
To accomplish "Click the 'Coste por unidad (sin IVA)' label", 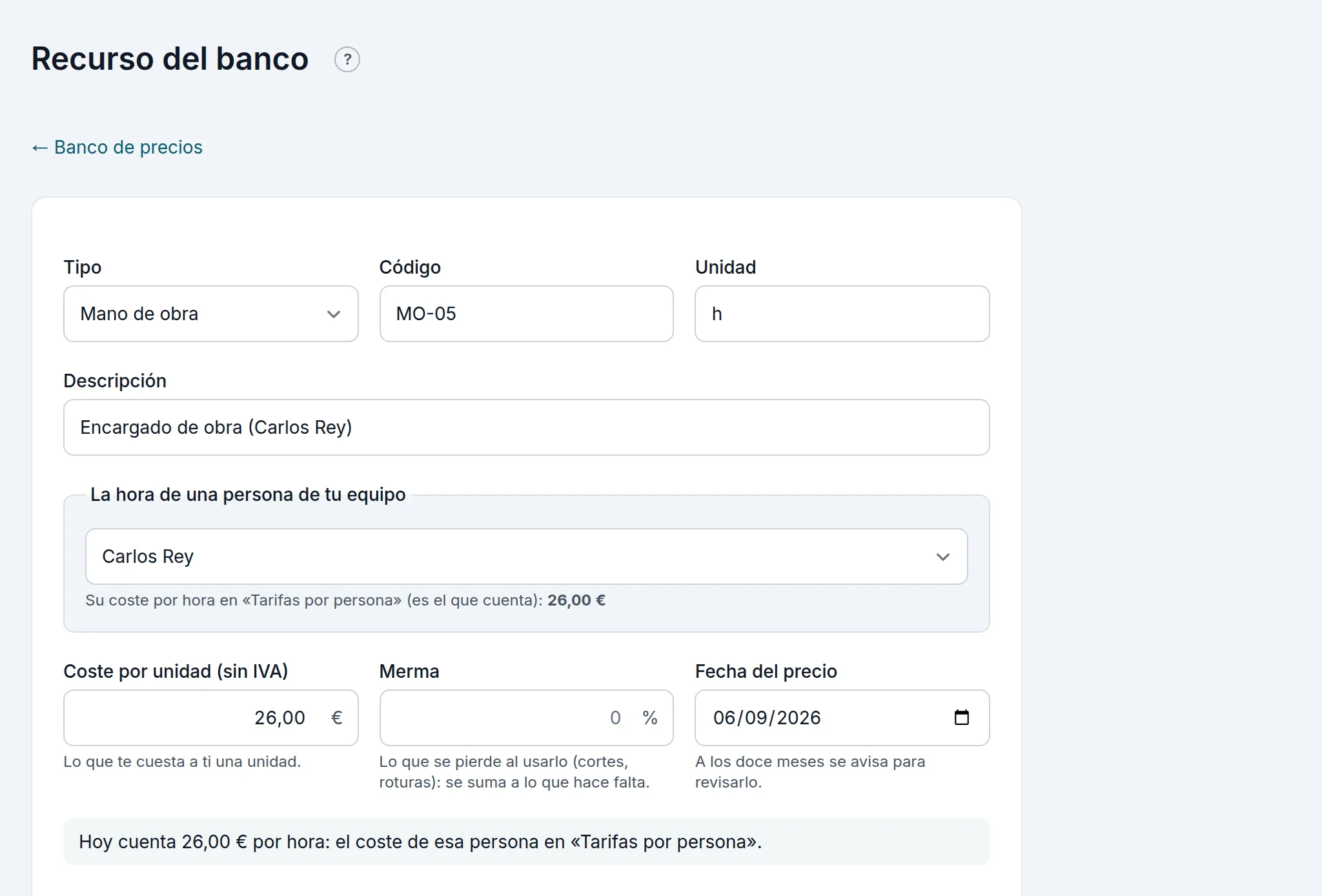I will pyautogui.click(x=176, y=671).
